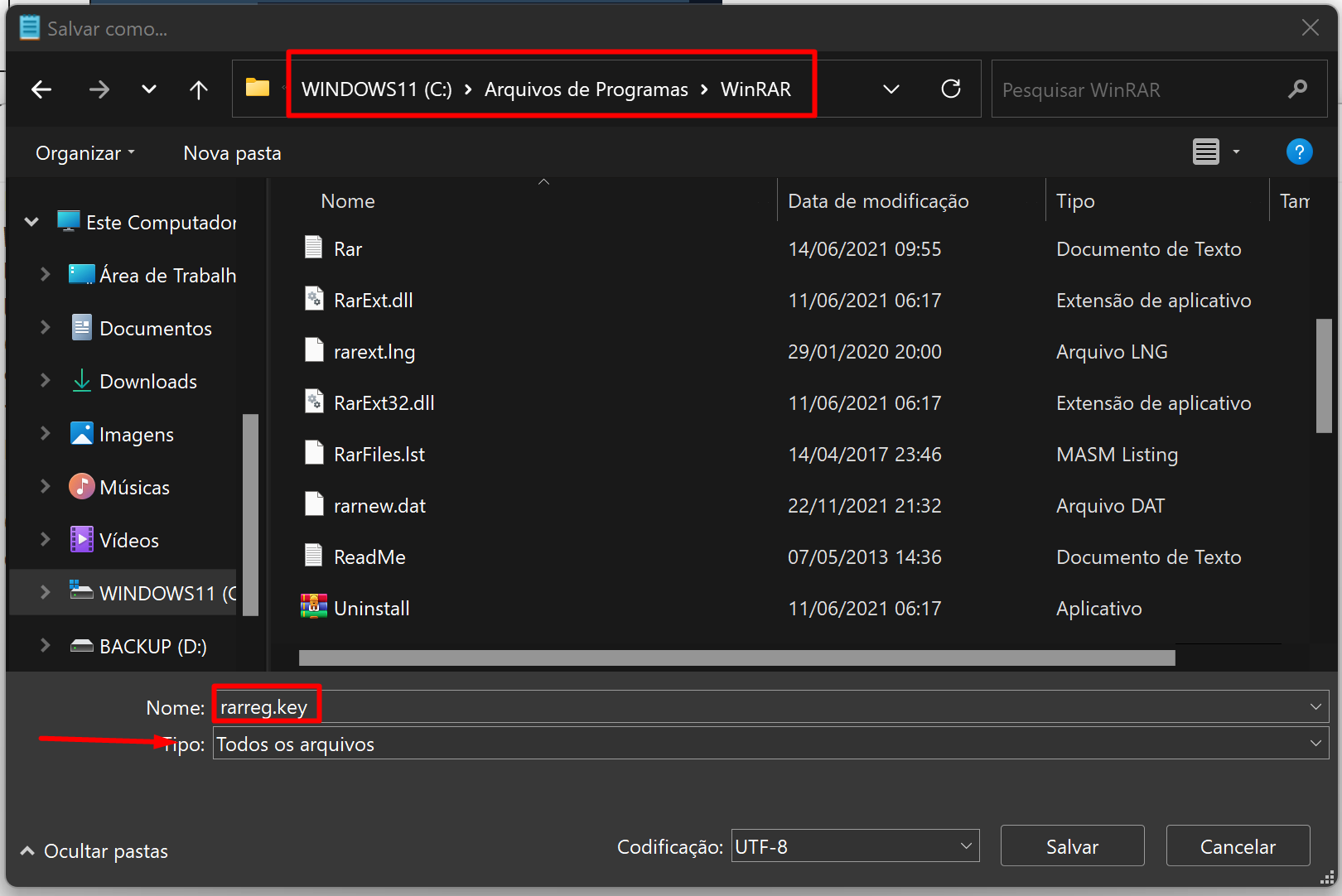Open the file name history dropdown
This screenshot has width=1342, height=896.
coord(1315,707)
